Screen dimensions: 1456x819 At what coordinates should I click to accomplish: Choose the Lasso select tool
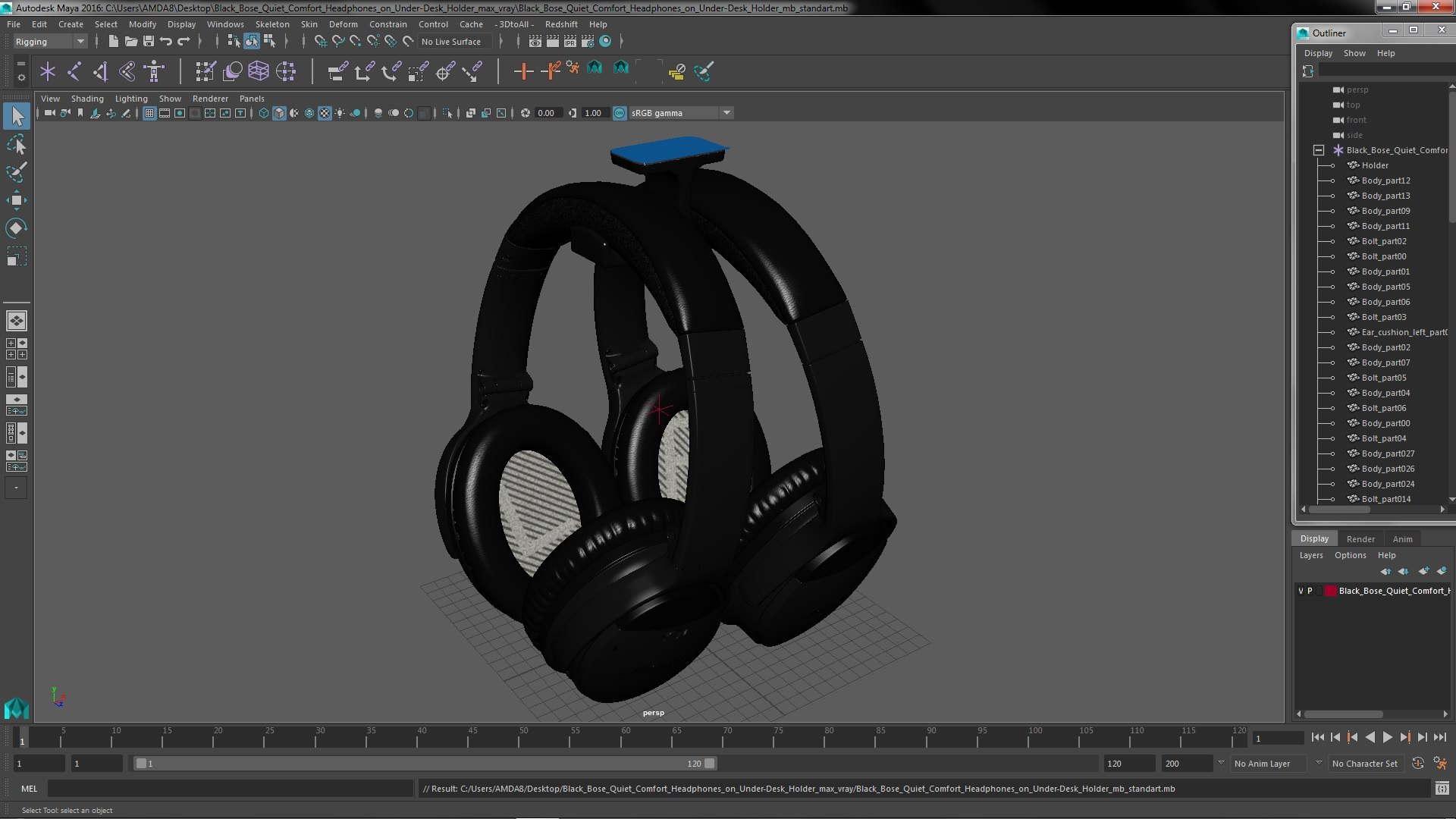click(17, 144)
